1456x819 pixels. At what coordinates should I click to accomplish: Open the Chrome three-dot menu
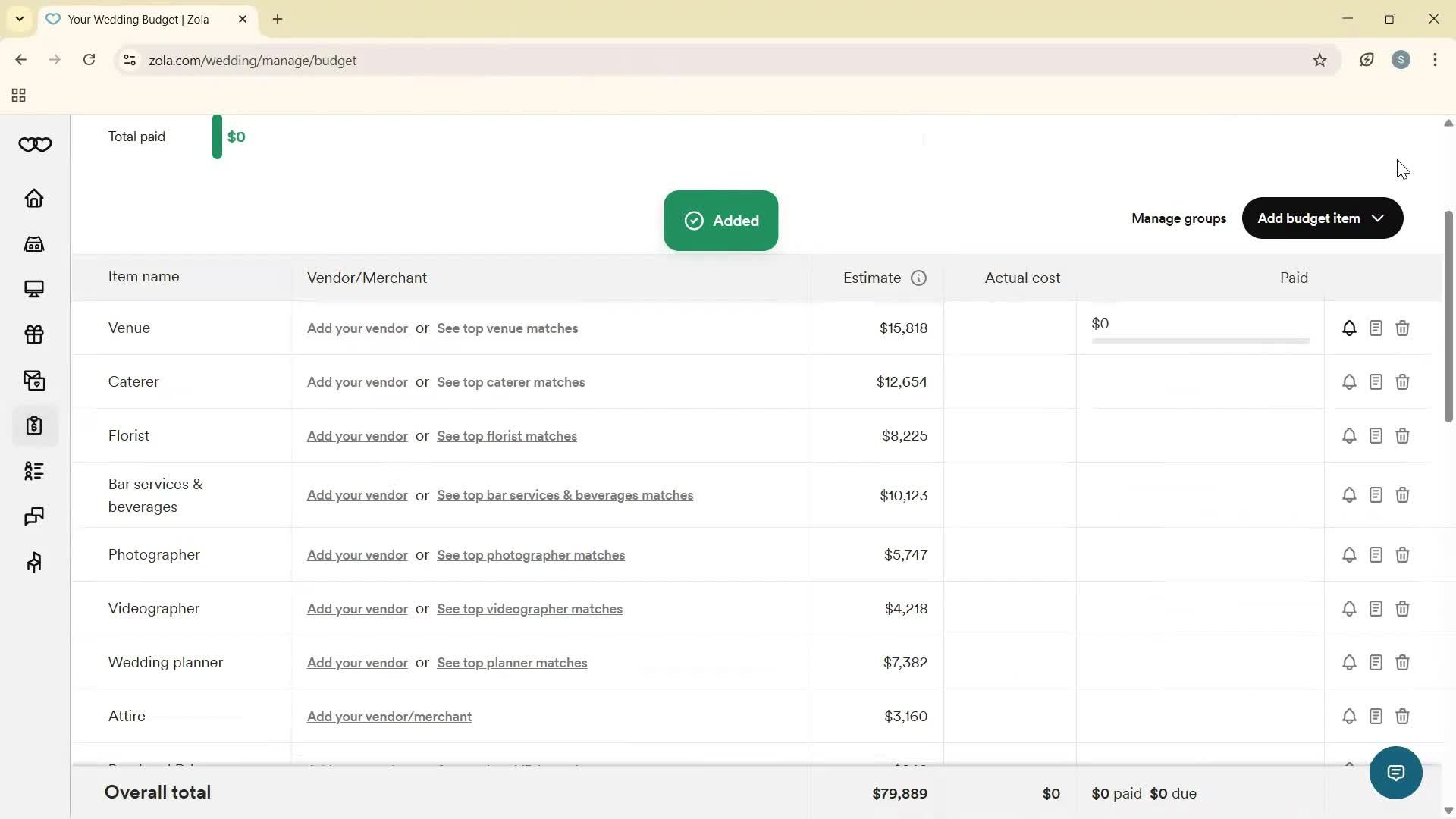point(1436,60)
